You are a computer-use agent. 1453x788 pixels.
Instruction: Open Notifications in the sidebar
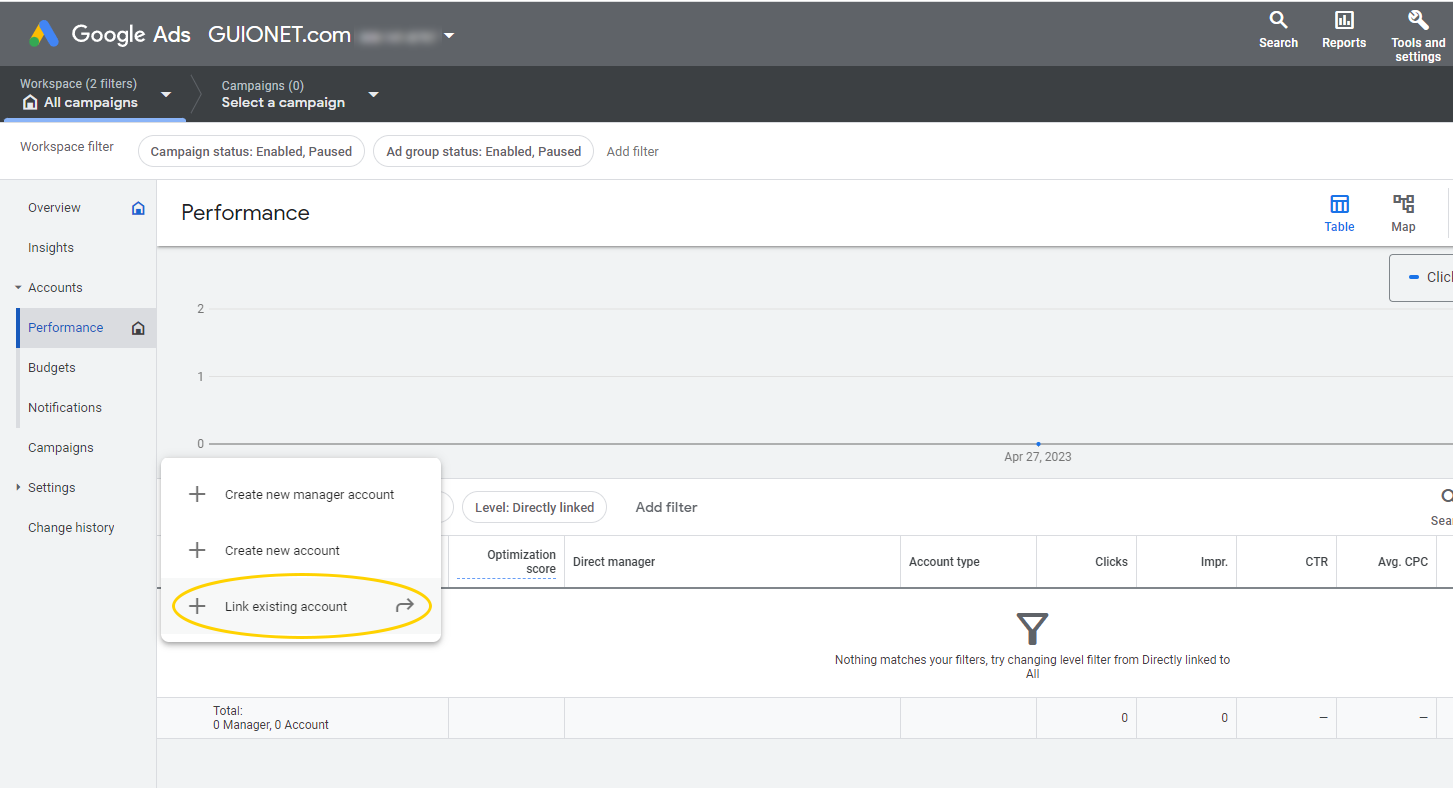point(65,408)
